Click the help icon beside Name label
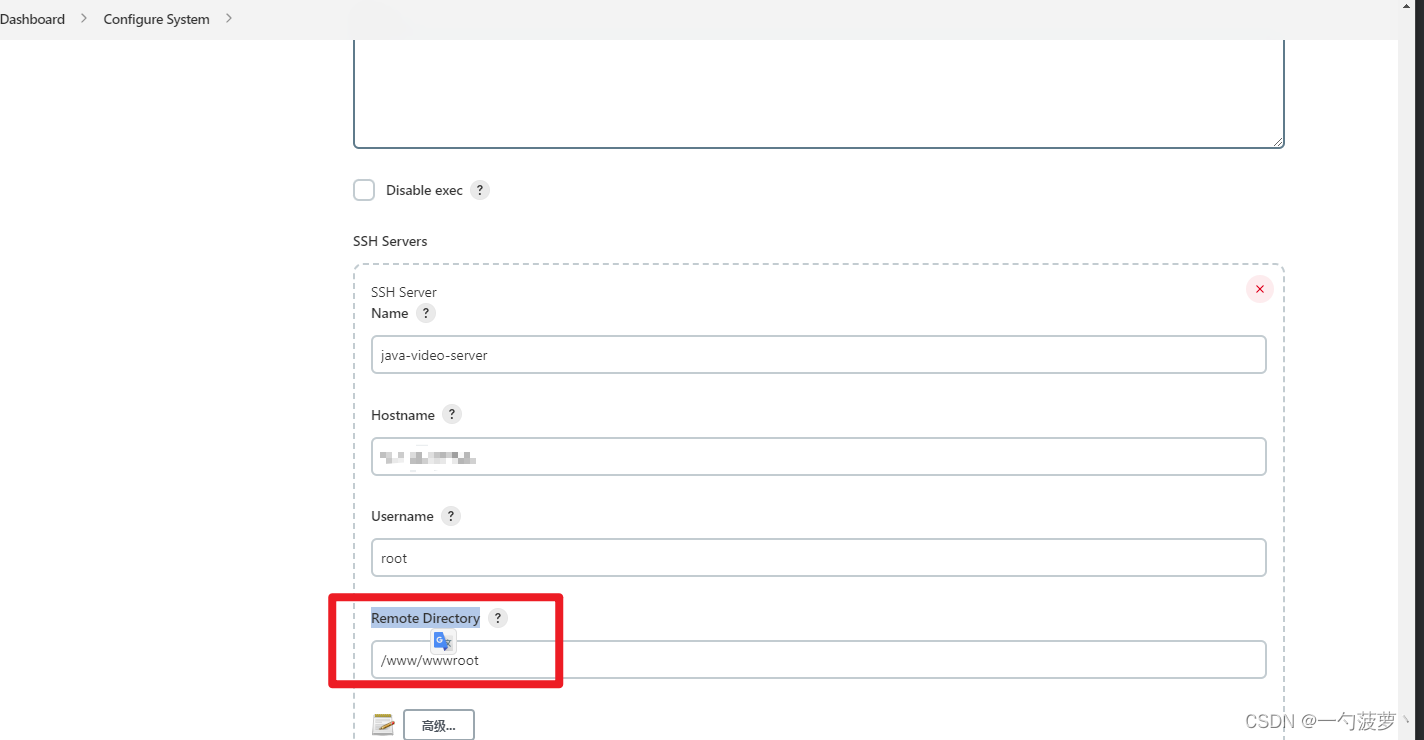The height and width of the screenshot is (740, 1424). [x=426, y=313]
